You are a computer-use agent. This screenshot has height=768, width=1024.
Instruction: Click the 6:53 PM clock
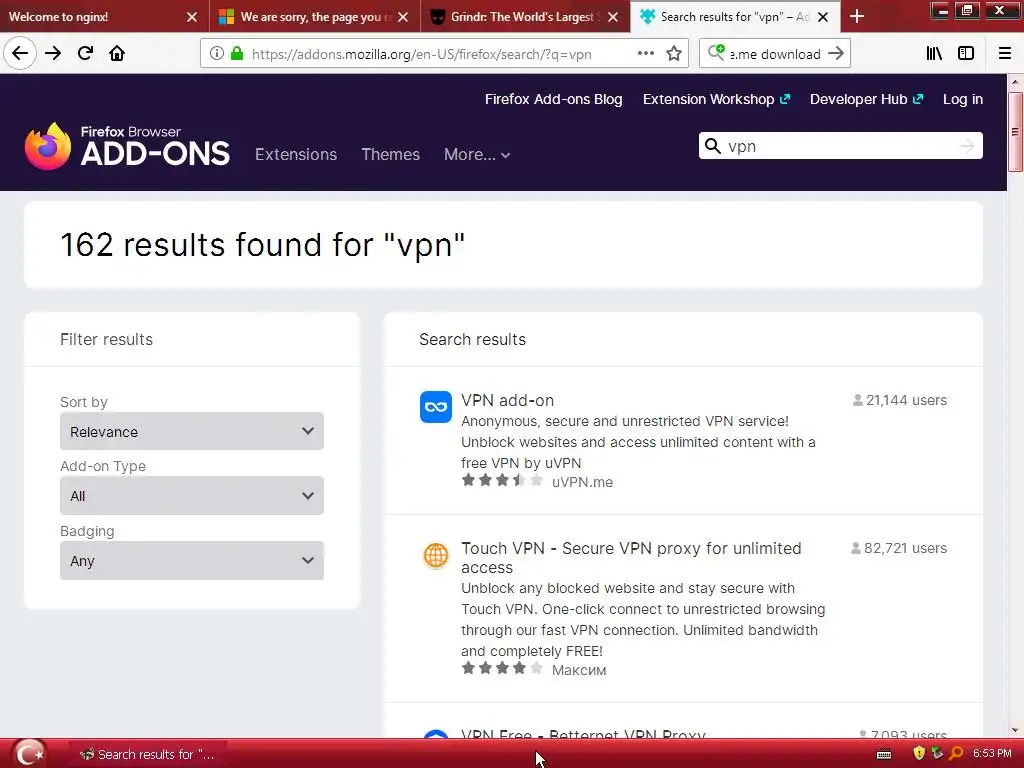[992, 754]
